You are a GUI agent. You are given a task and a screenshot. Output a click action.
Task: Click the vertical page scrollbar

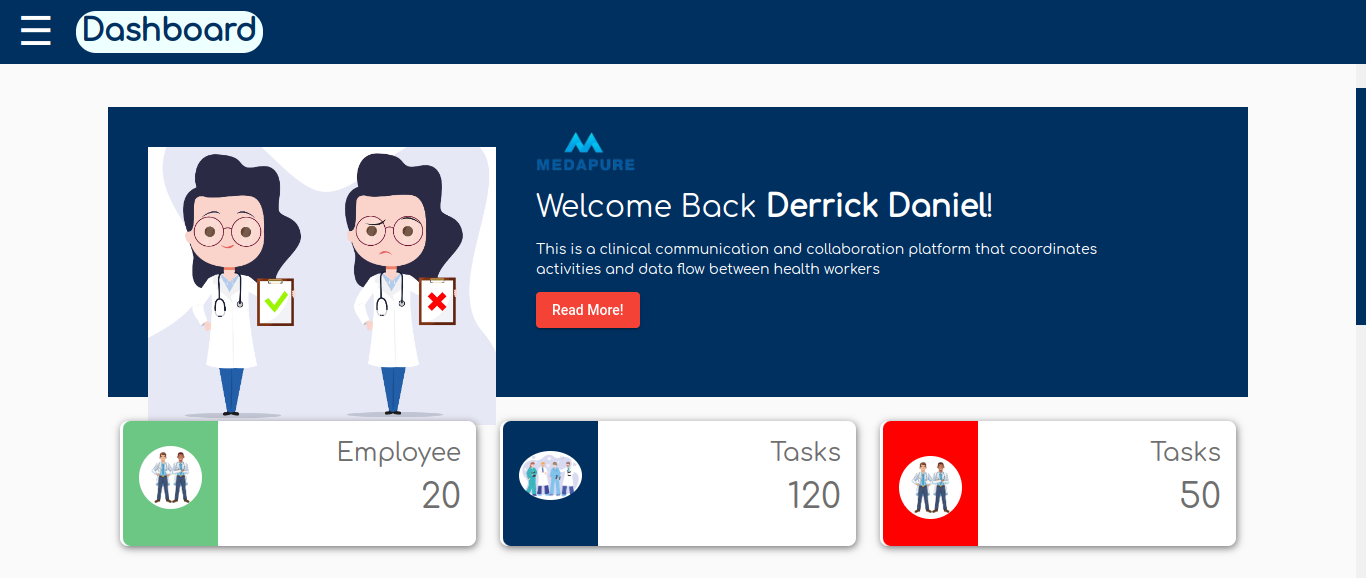1361,206
